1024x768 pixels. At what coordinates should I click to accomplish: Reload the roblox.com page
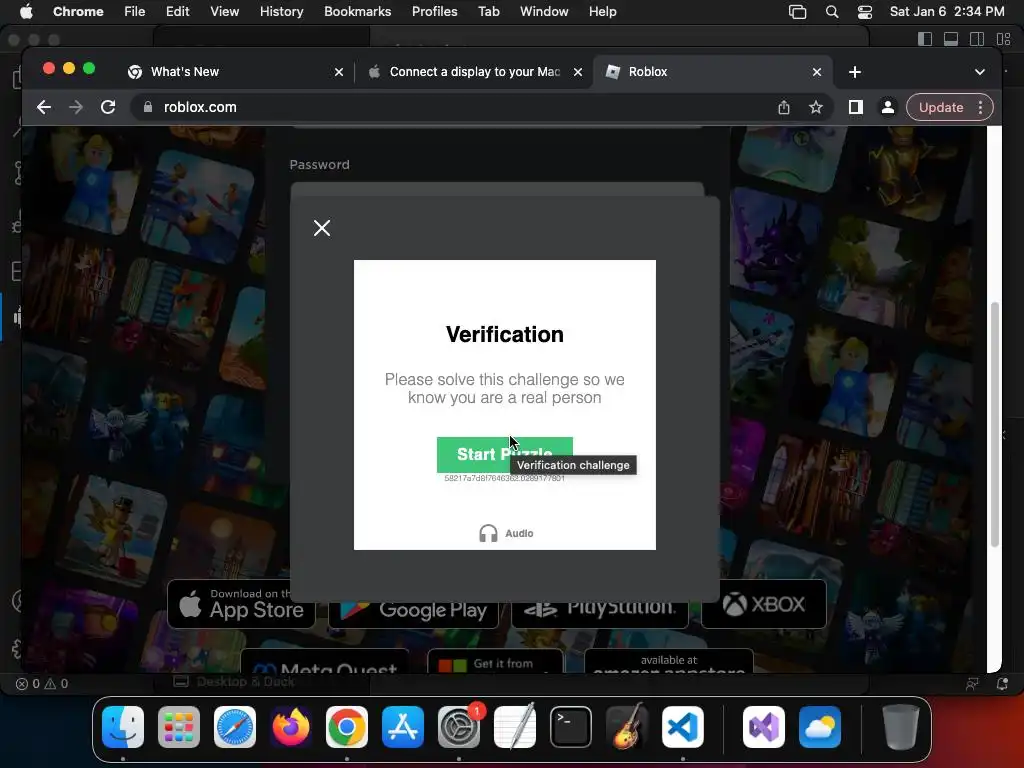click(108, 107)
